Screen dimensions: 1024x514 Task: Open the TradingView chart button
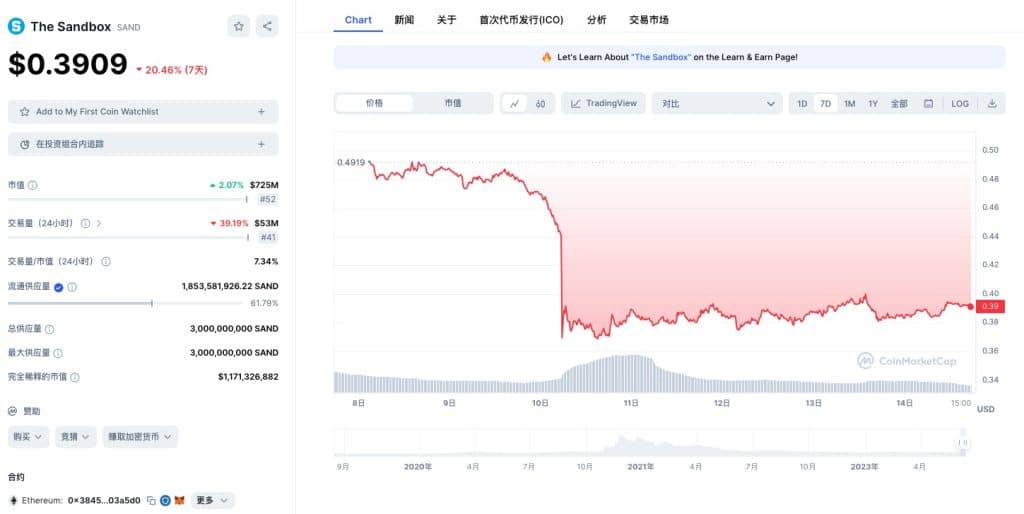(602, 103)
